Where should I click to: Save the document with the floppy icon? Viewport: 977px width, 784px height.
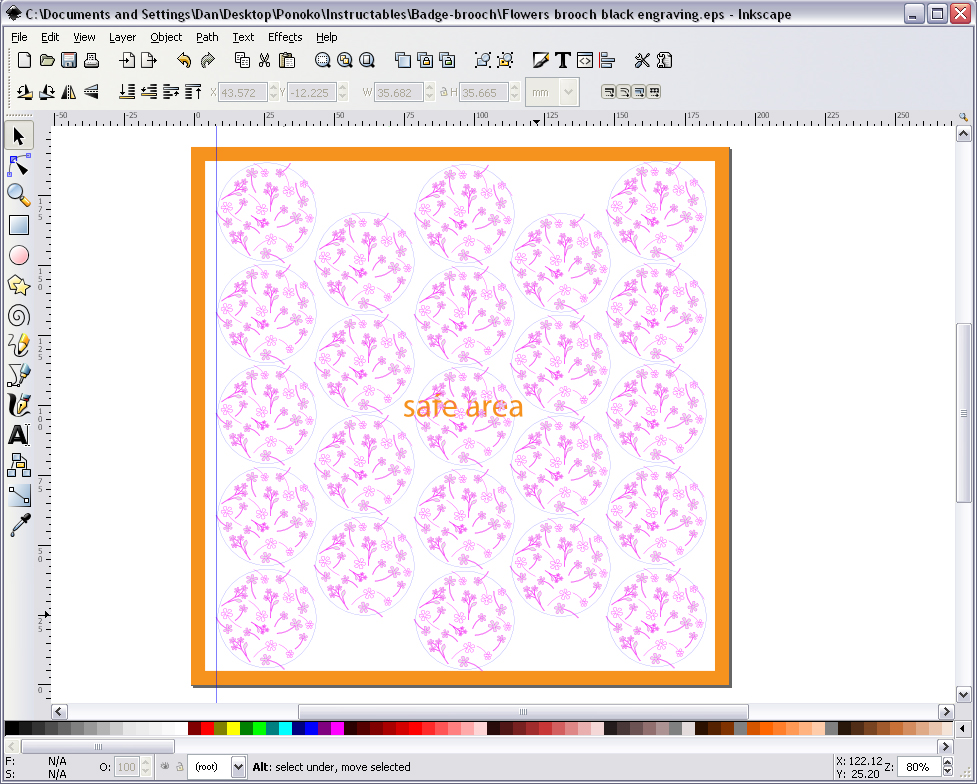pyautogui.click(x=69, y=60)
